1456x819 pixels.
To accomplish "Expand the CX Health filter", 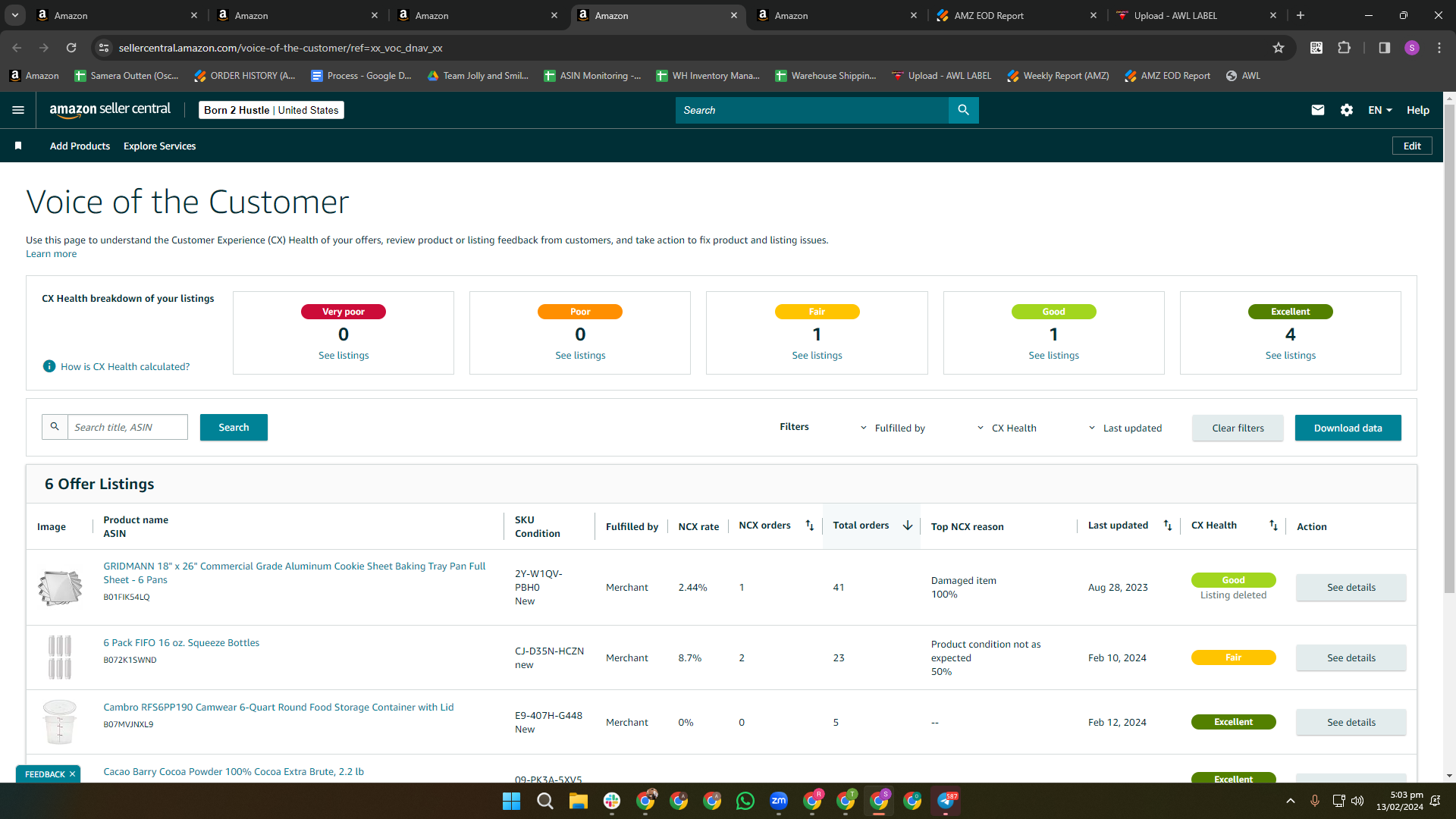I will (1006, 428).
